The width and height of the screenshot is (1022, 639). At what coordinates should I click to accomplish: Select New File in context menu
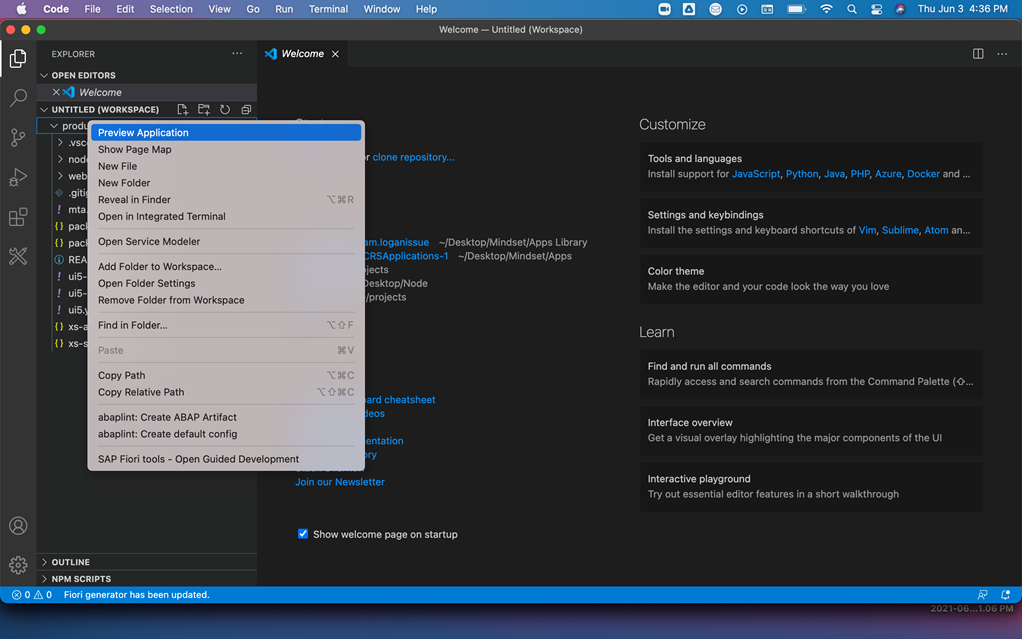tap(226, 166)
